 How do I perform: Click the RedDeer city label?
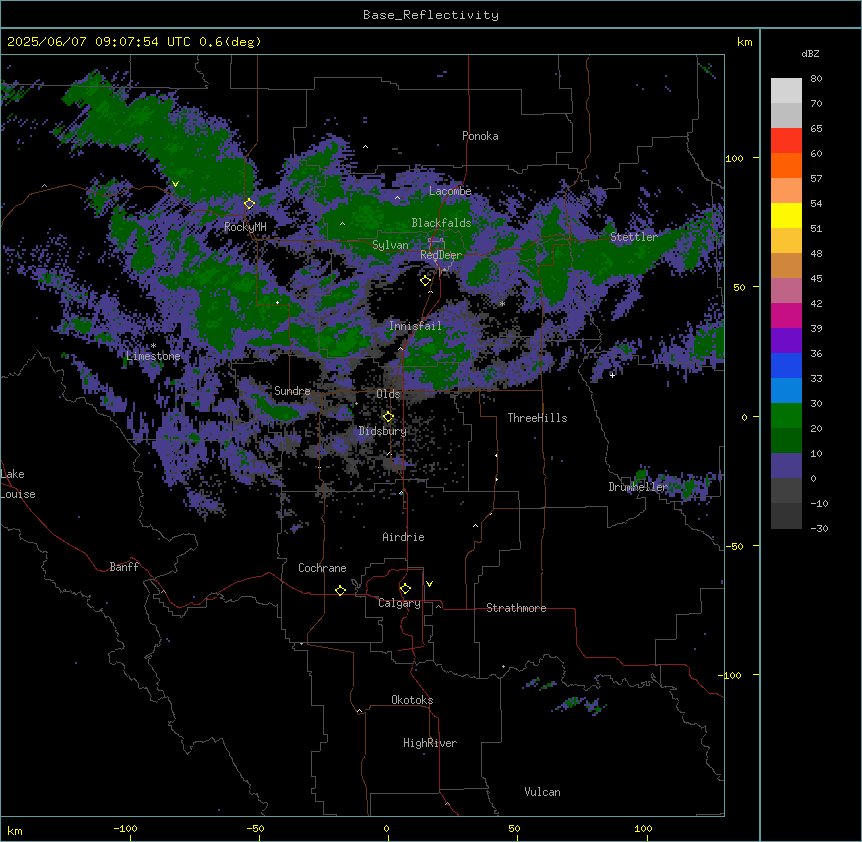[441, 255]
